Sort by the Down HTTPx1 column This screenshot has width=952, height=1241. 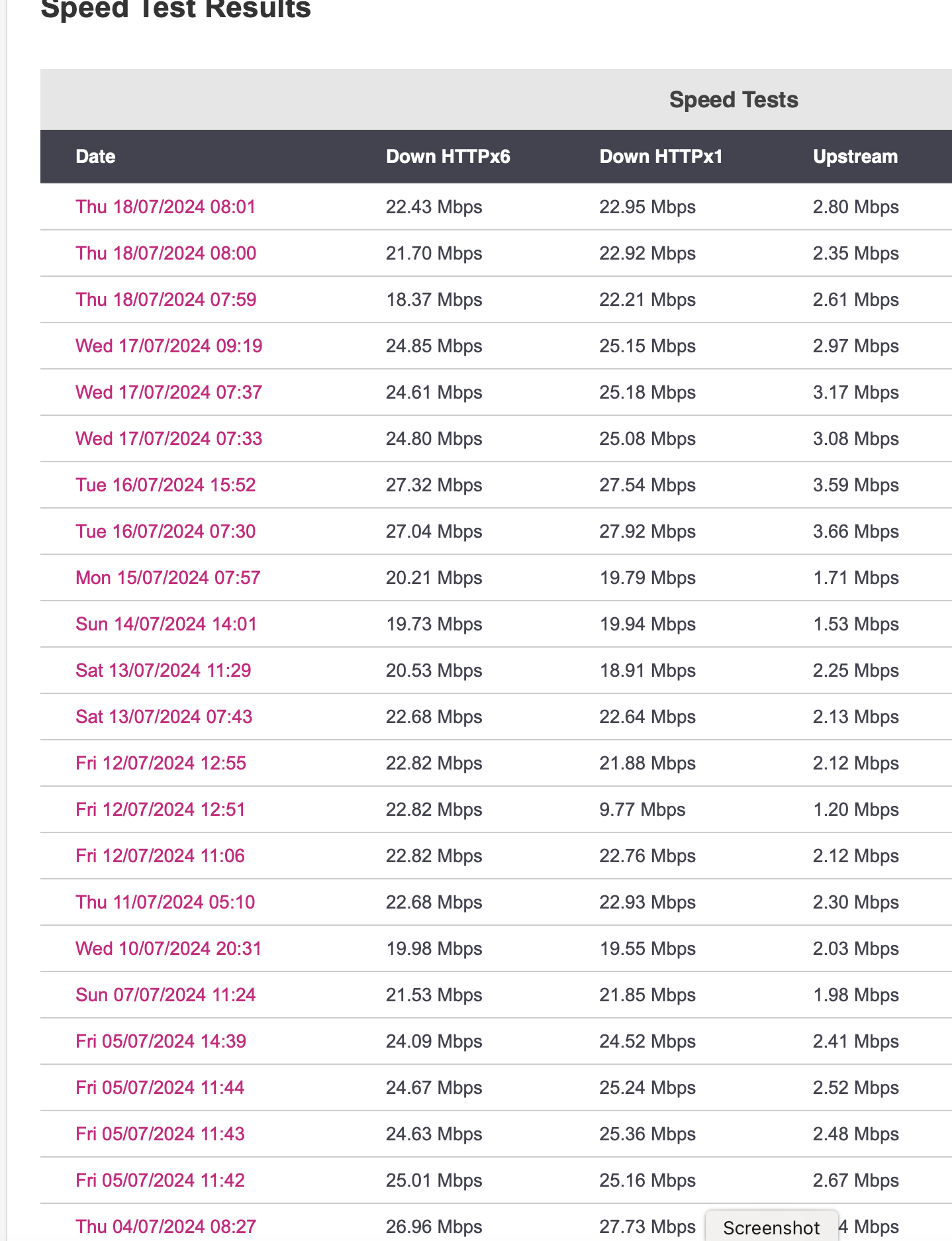coord(661,156)
